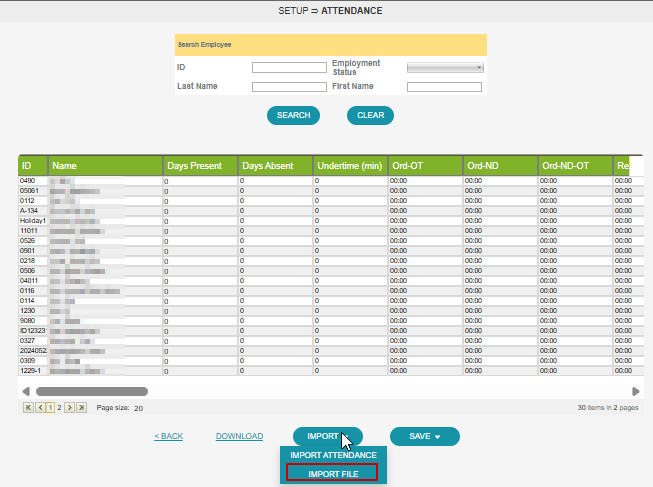Edit Ord-ND value for ID 0114
This screenshot has width=653, height=487.
coord(500,301)
